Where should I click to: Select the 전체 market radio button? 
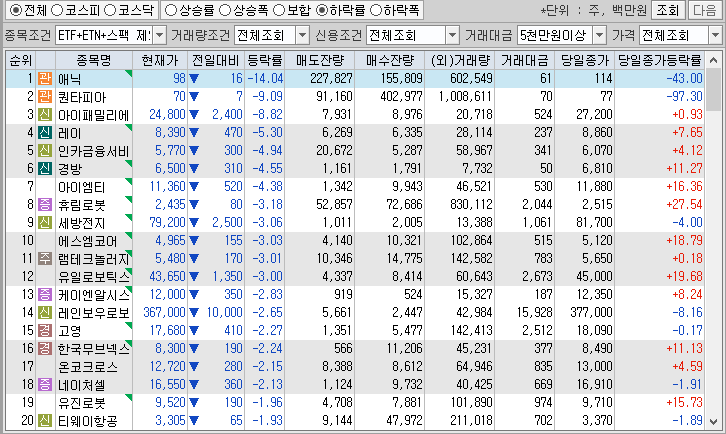point(16,10)
